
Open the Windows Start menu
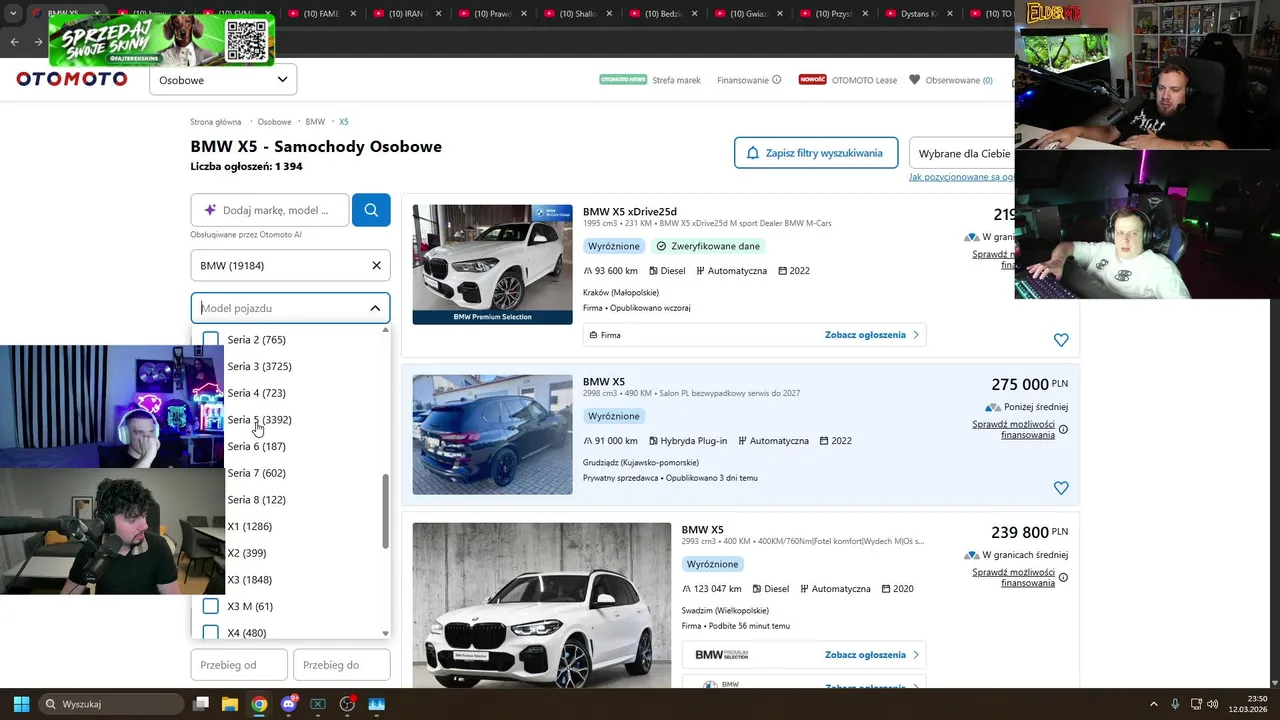point(21,704)
